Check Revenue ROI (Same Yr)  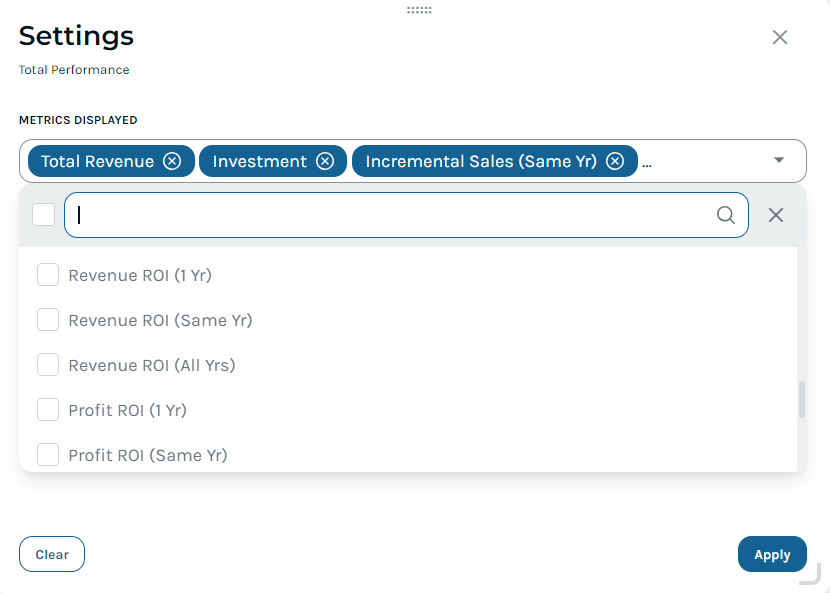pyautogui.click(x=48, y=320)
